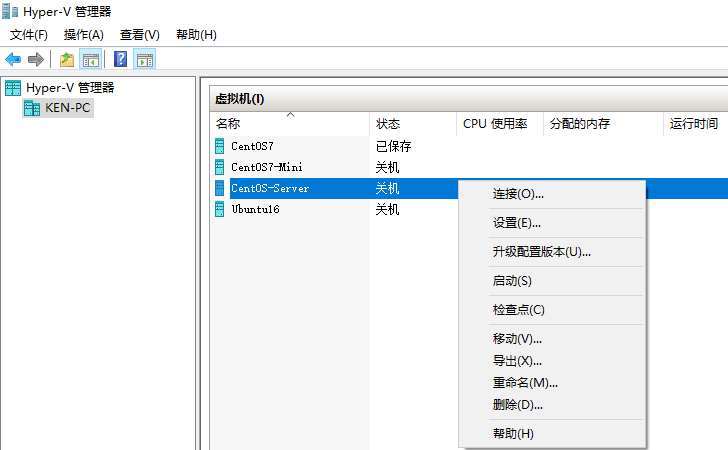Image resolution: width=728 pixels, height=450 pixels.
Task: Select 启动(S) to start the VM
Action: point(512,280)
